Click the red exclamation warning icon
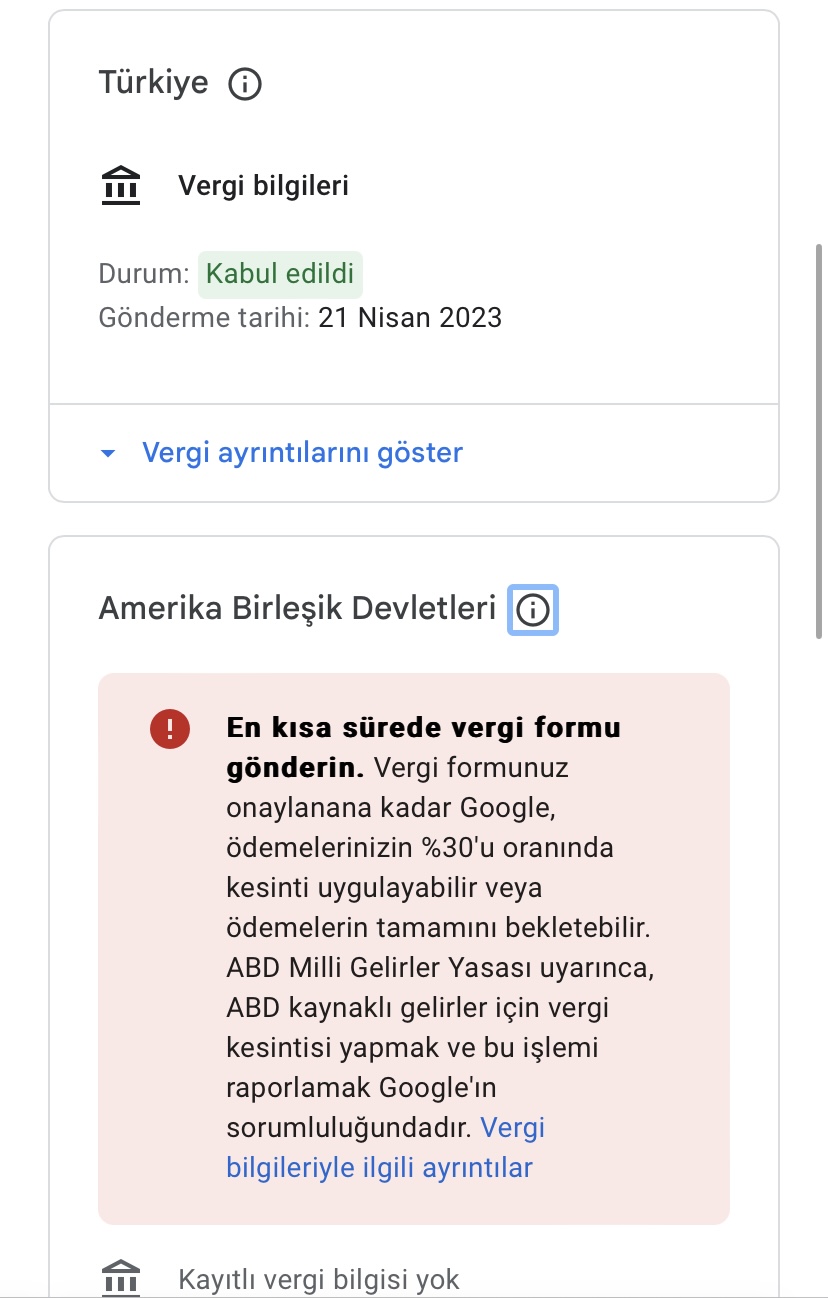This screenshot has height=1298, width=828. tap(170, 728)
